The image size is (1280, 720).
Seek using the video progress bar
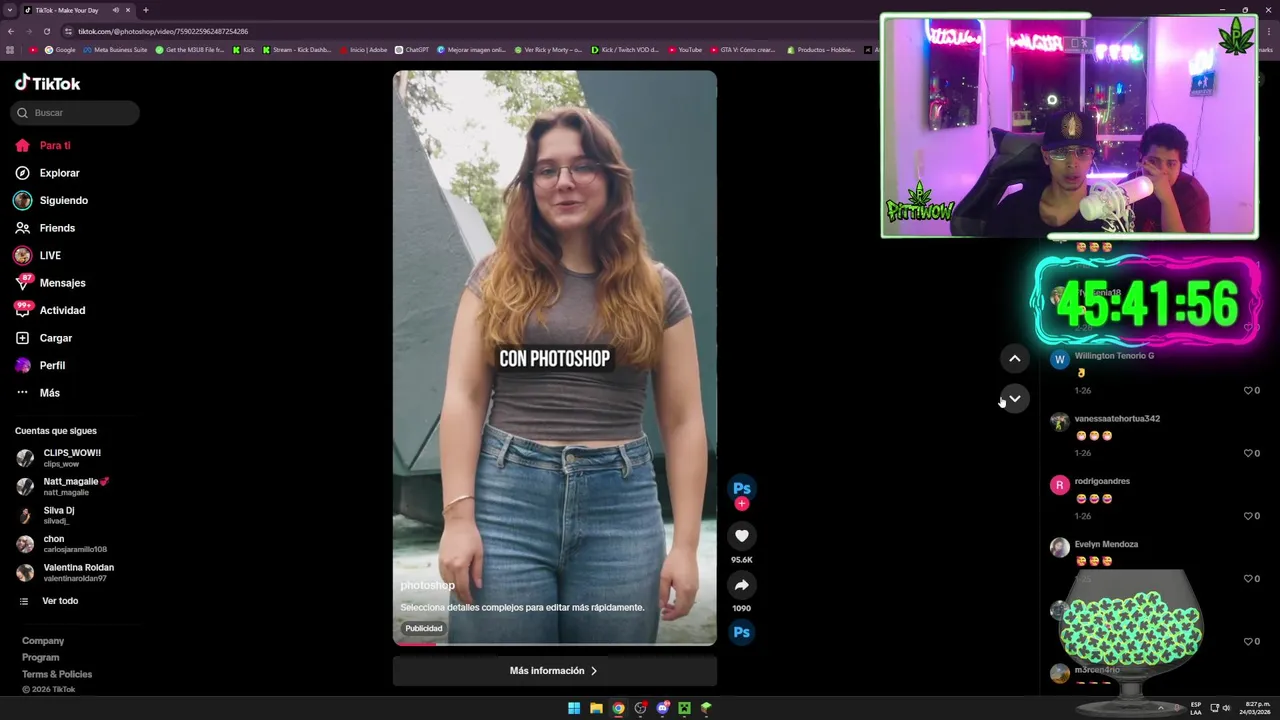pyautogui.click(x=555, y=644)
